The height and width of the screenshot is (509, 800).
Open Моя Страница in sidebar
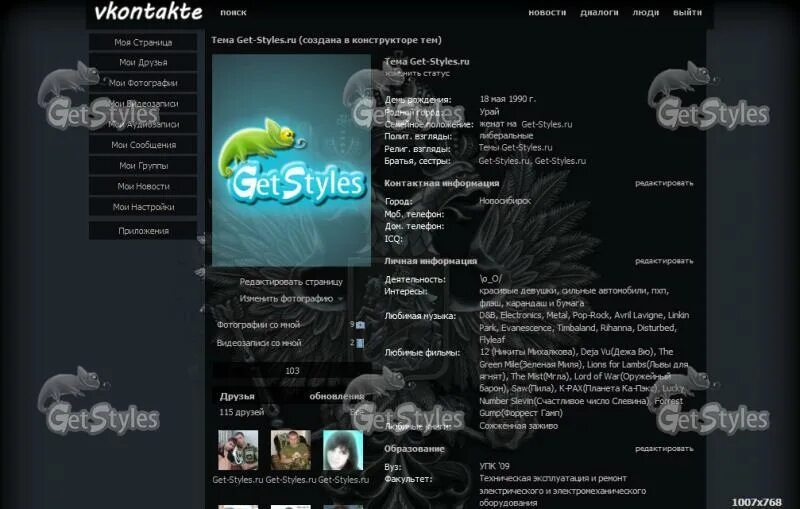[143, 42]
